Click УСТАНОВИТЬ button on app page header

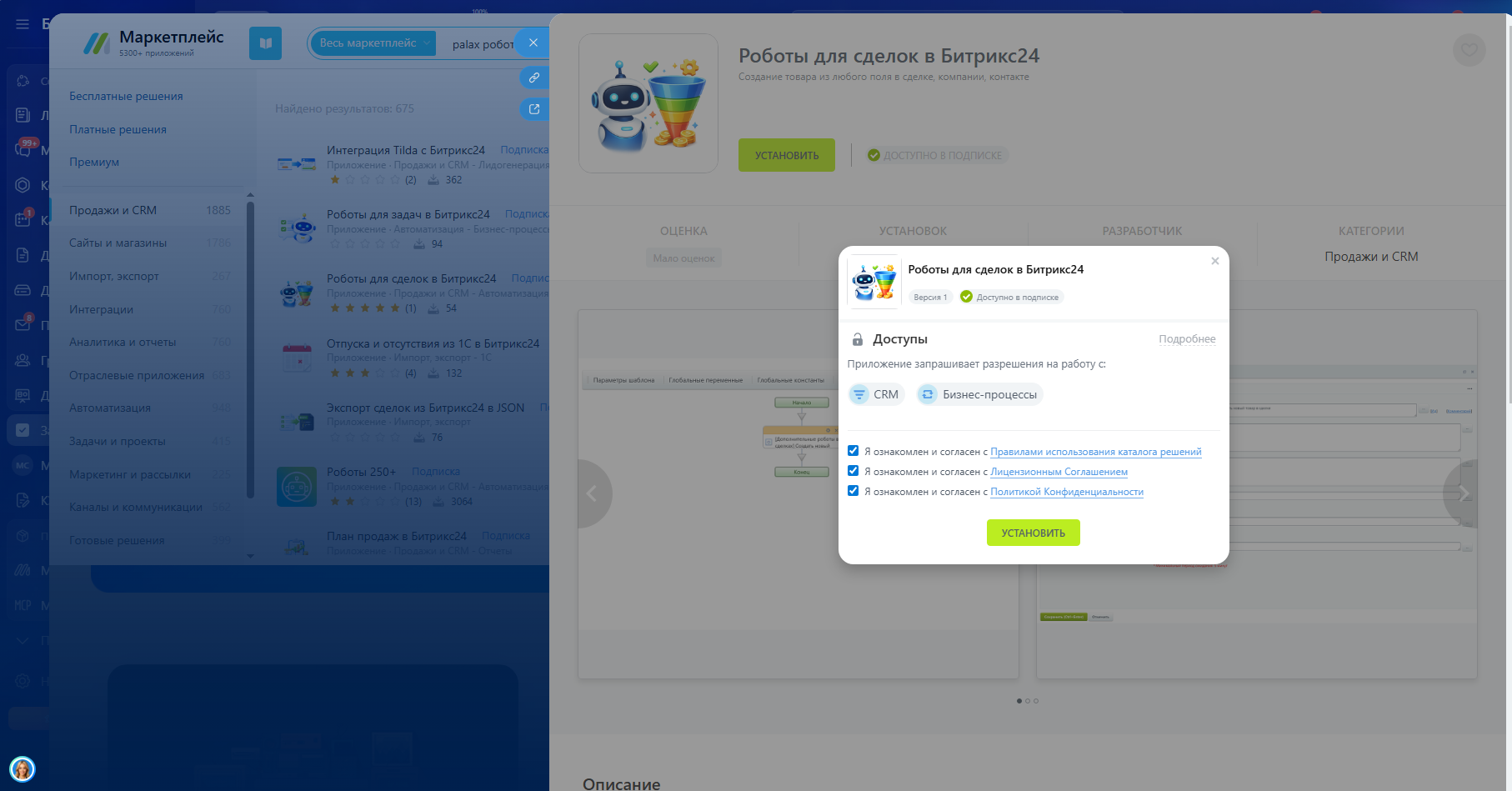[x=787, y=155]
